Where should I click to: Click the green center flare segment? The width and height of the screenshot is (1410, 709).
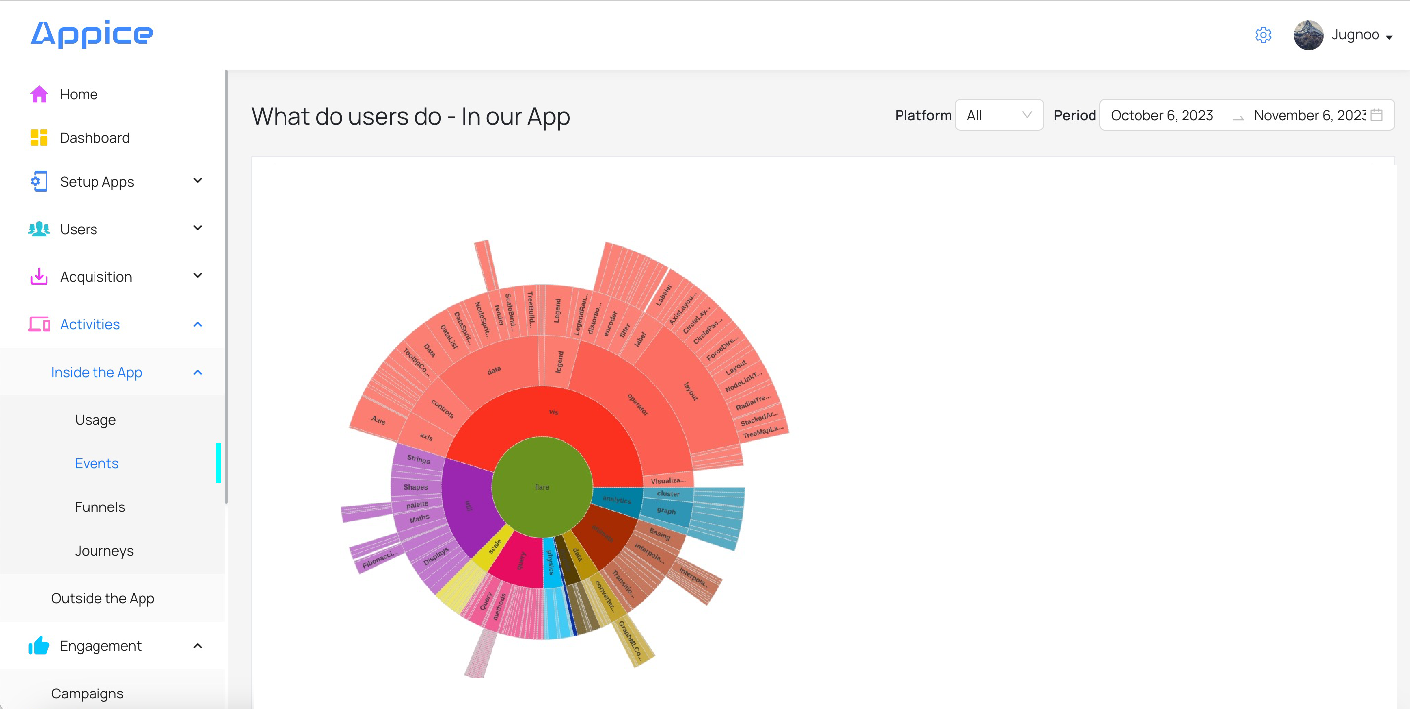[542, 487]
